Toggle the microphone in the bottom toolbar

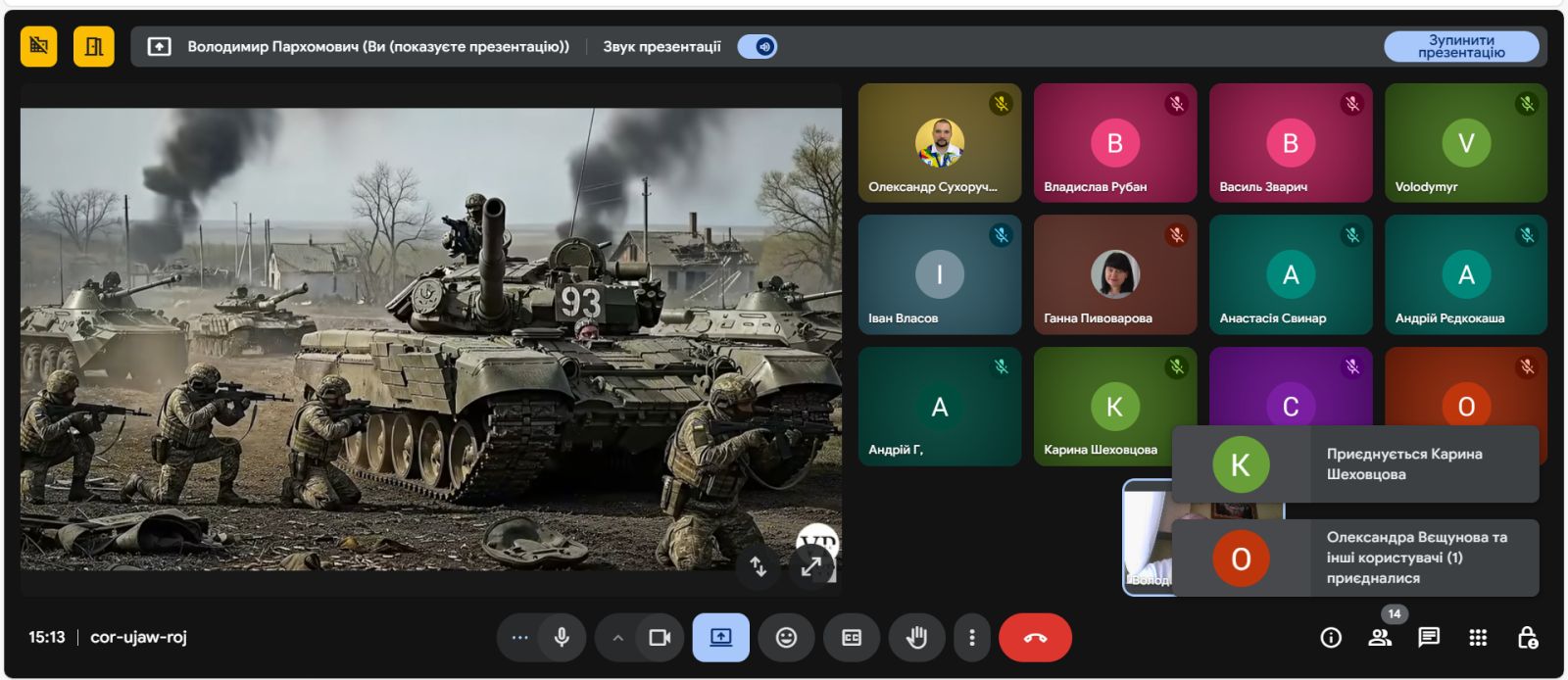(562, 638)
